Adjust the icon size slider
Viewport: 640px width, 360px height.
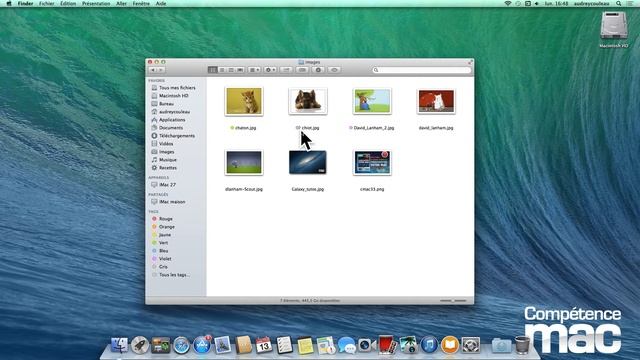point(453,300)
